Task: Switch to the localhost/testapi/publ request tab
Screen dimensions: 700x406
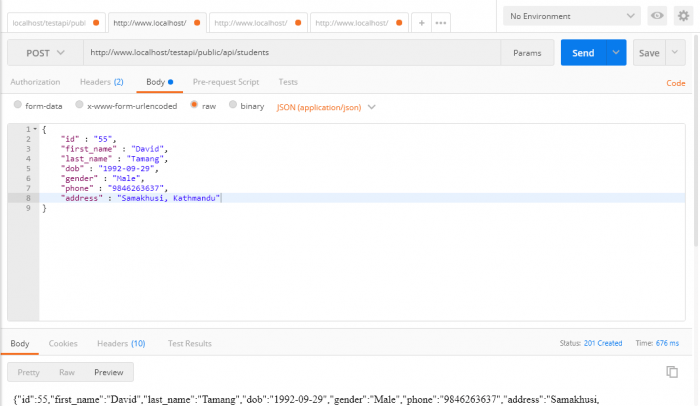Action: point(56,23)
